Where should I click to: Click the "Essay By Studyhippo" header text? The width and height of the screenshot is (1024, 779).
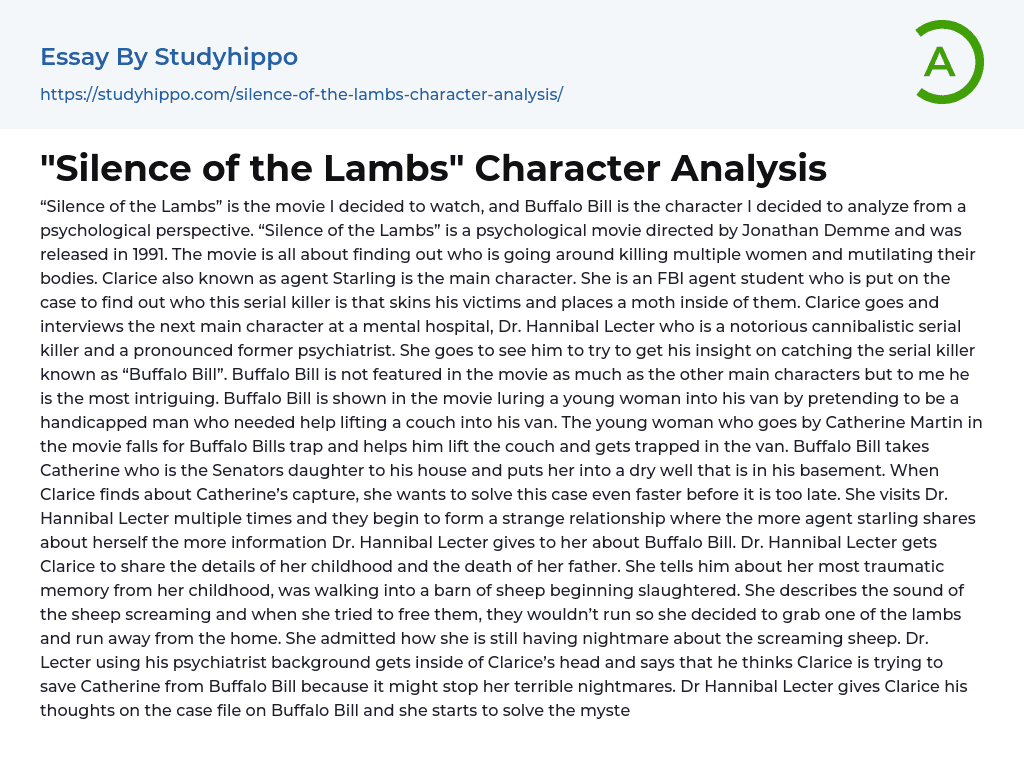tap(169, 57)
